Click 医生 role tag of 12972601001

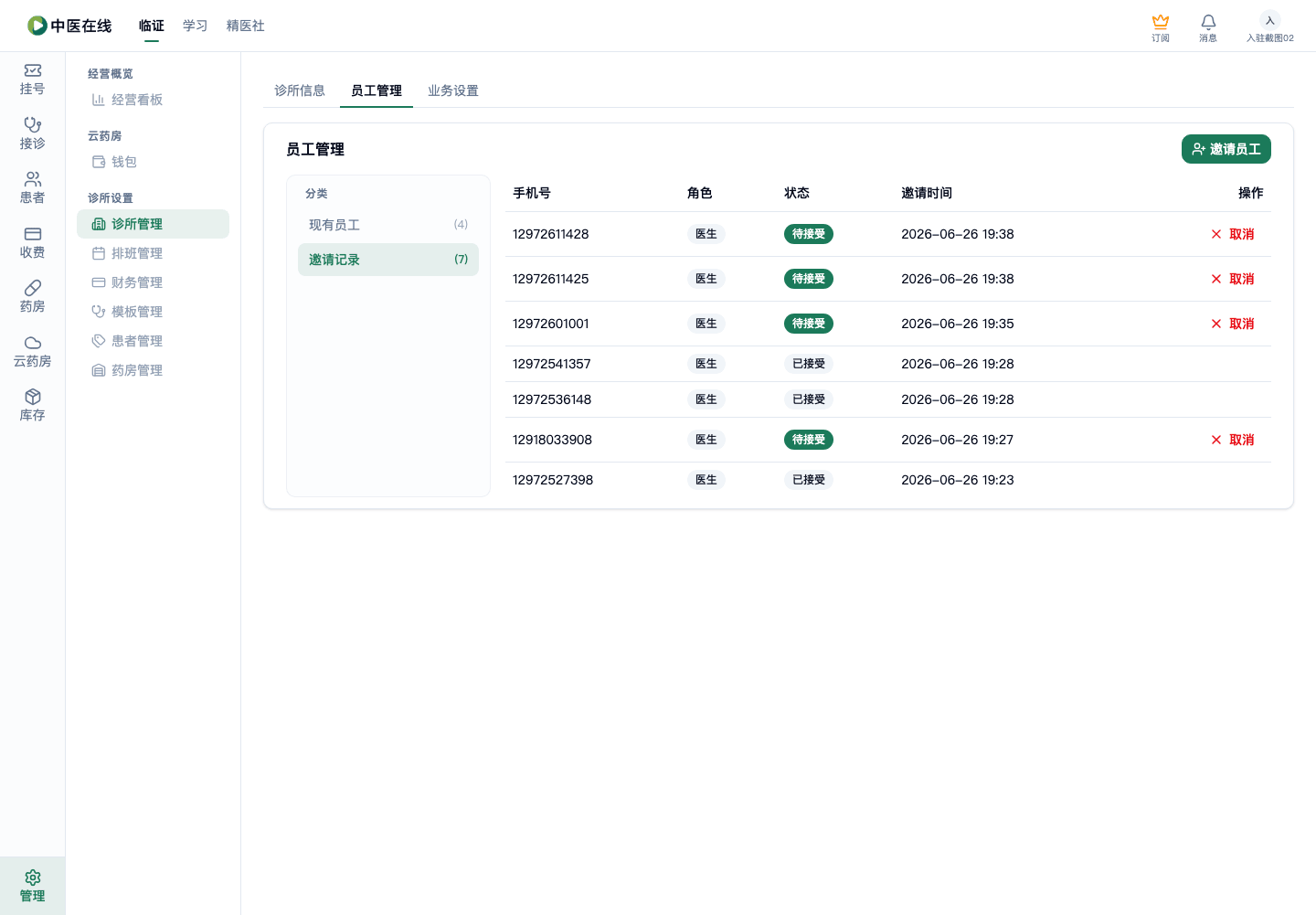click(x=706, y=324)
